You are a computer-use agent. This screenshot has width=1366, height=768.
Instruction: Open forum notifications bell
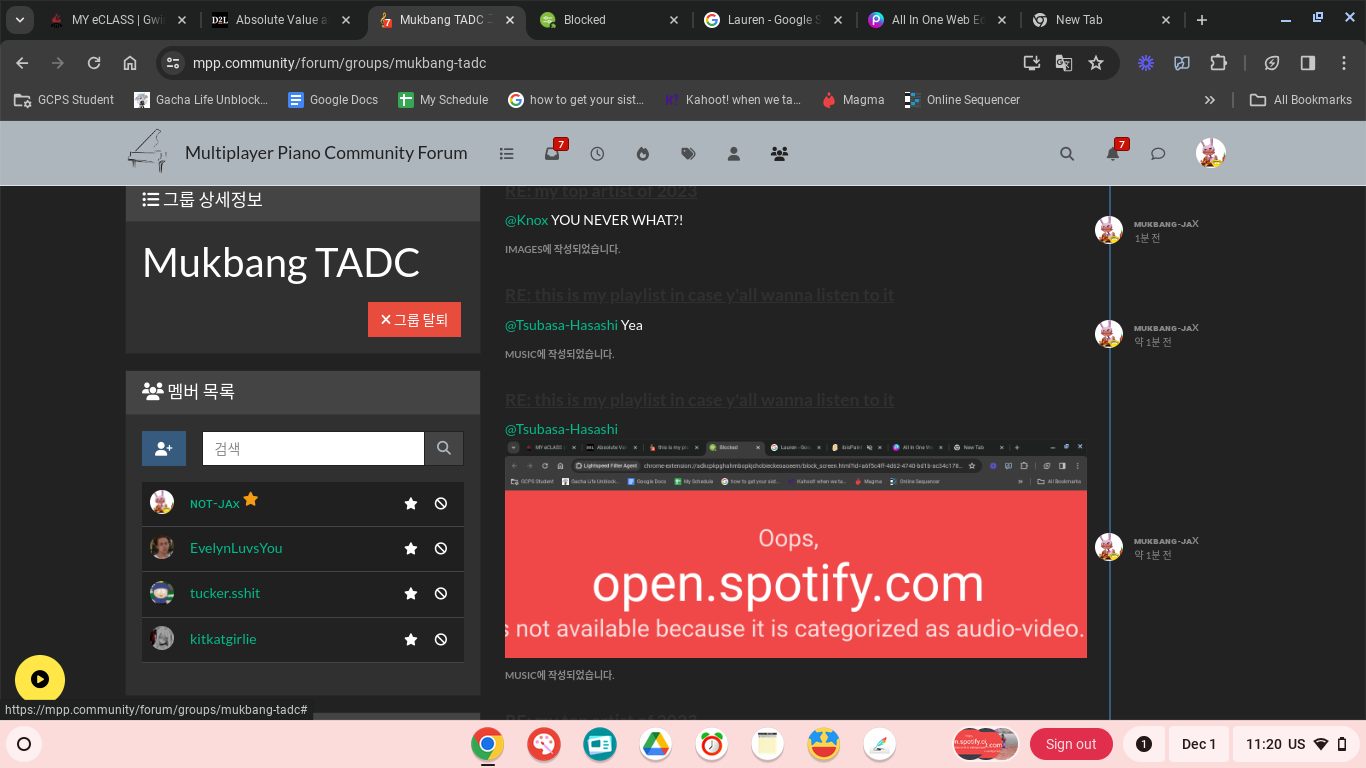(x=1114, y=153)
